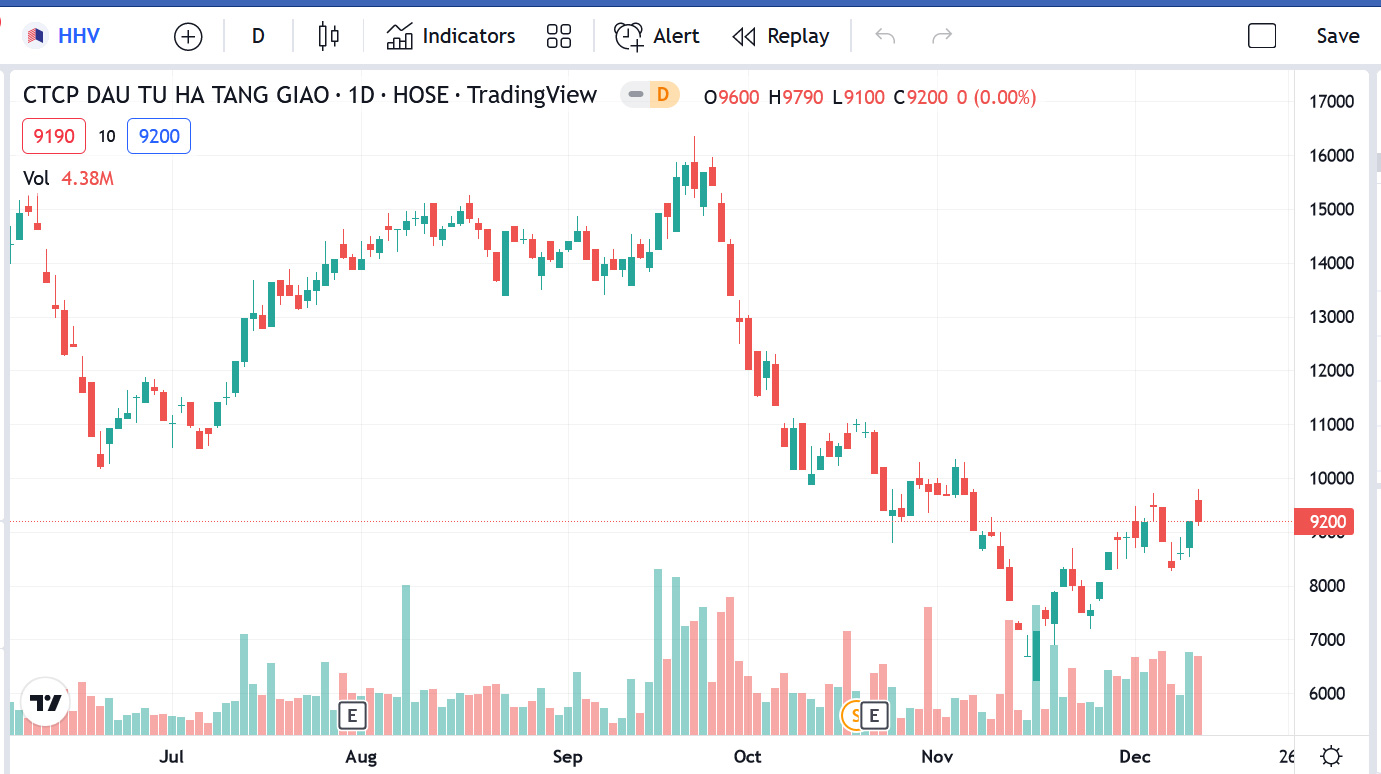Image resolution: width=1381 pixels, height=774 pixels.
Task: Save the chart layout
Action: [x=1338, y=37]
